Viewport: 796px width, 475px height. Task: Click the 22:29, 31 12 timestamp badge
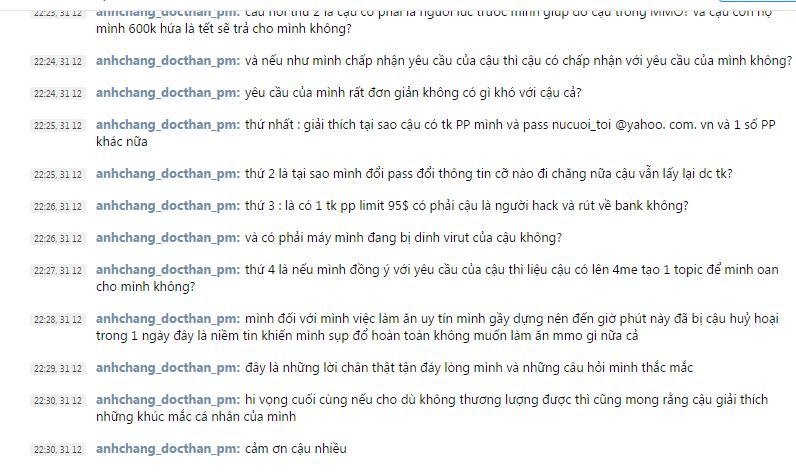click(x=58, y=369)
